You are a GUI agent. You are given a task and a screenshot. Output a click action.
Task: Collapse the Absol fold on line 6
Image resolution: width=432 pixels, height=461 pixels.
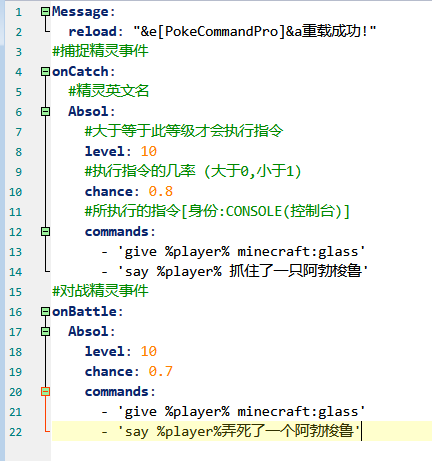pyautogui.click(x=45, y=111)
